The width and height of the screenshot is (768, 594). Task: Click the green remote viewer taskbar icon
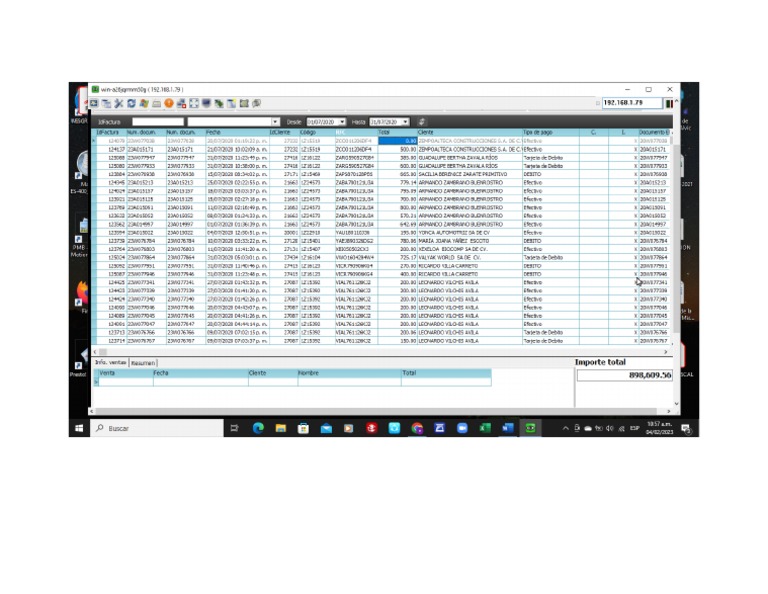point(530,428)
